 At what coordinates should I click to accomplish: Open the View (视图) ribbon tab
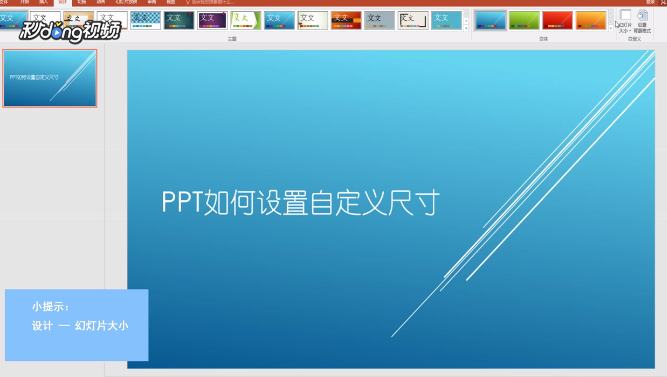[x=171, y=2]
